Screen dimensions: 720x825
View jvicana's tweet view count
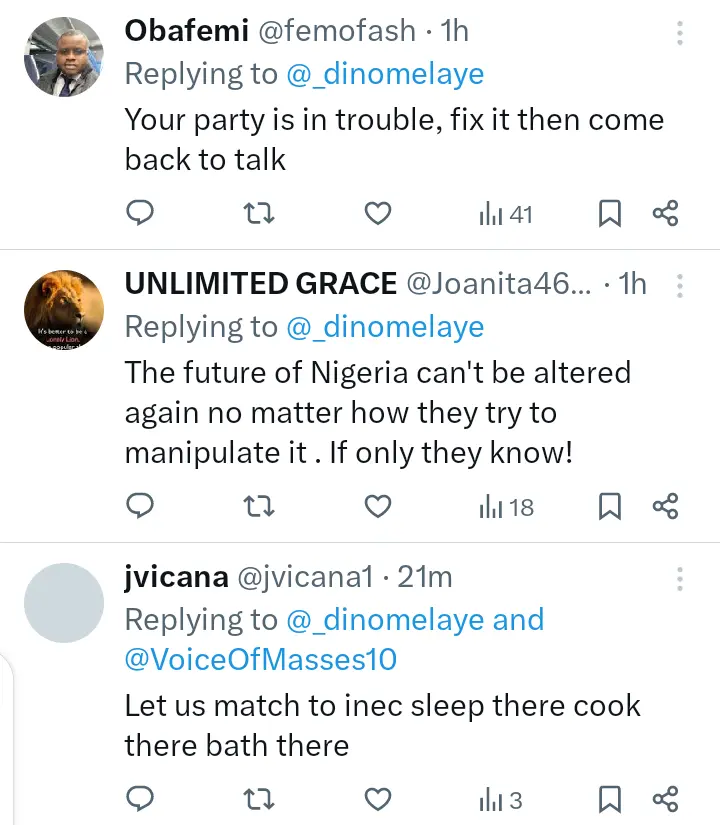click(501, 799)
